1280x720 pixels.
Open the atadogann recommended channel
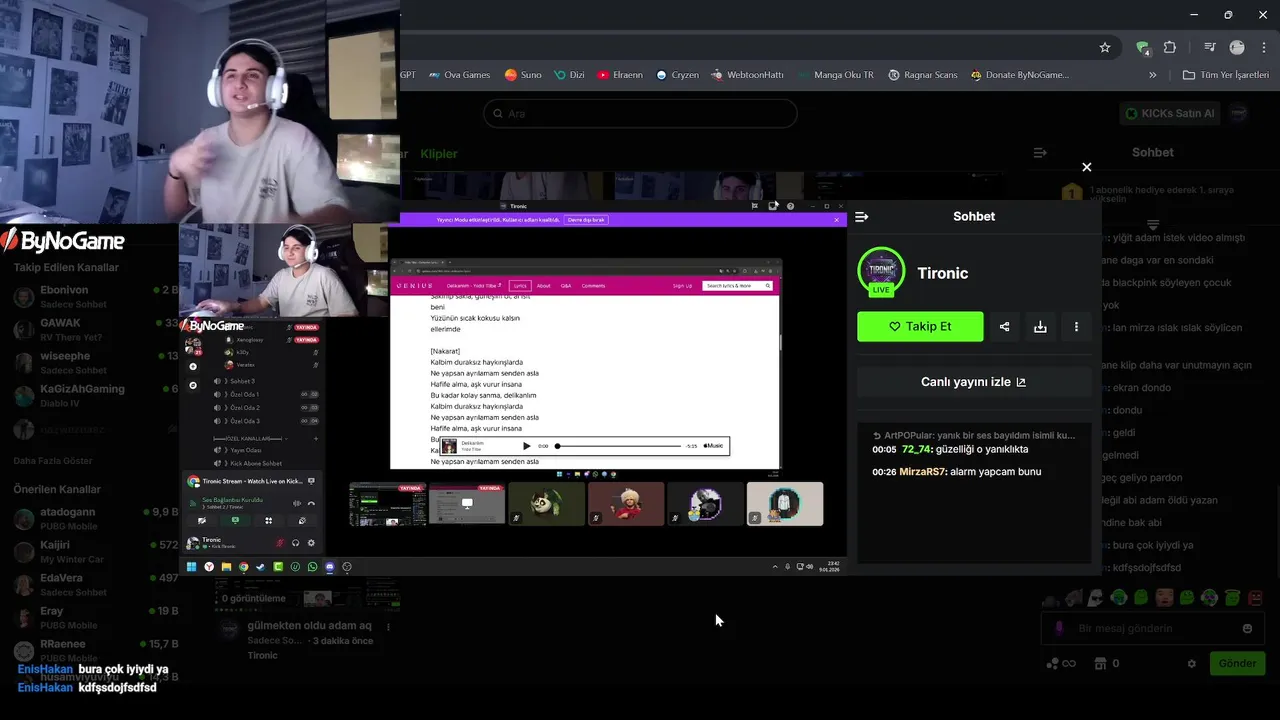pyautogui.click(x=96, y=518)
